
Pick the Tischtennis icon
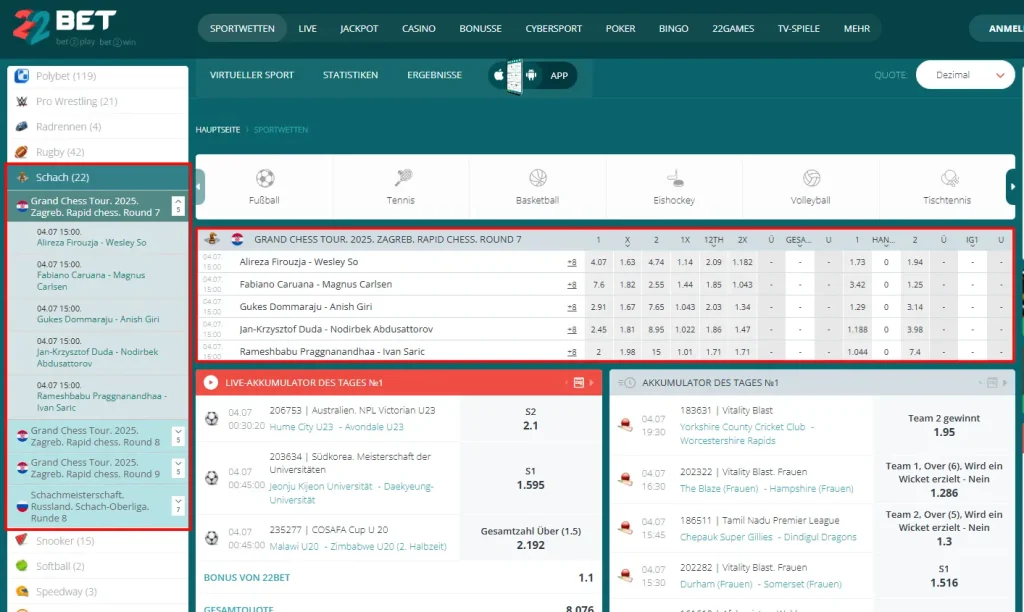(949, 178)
